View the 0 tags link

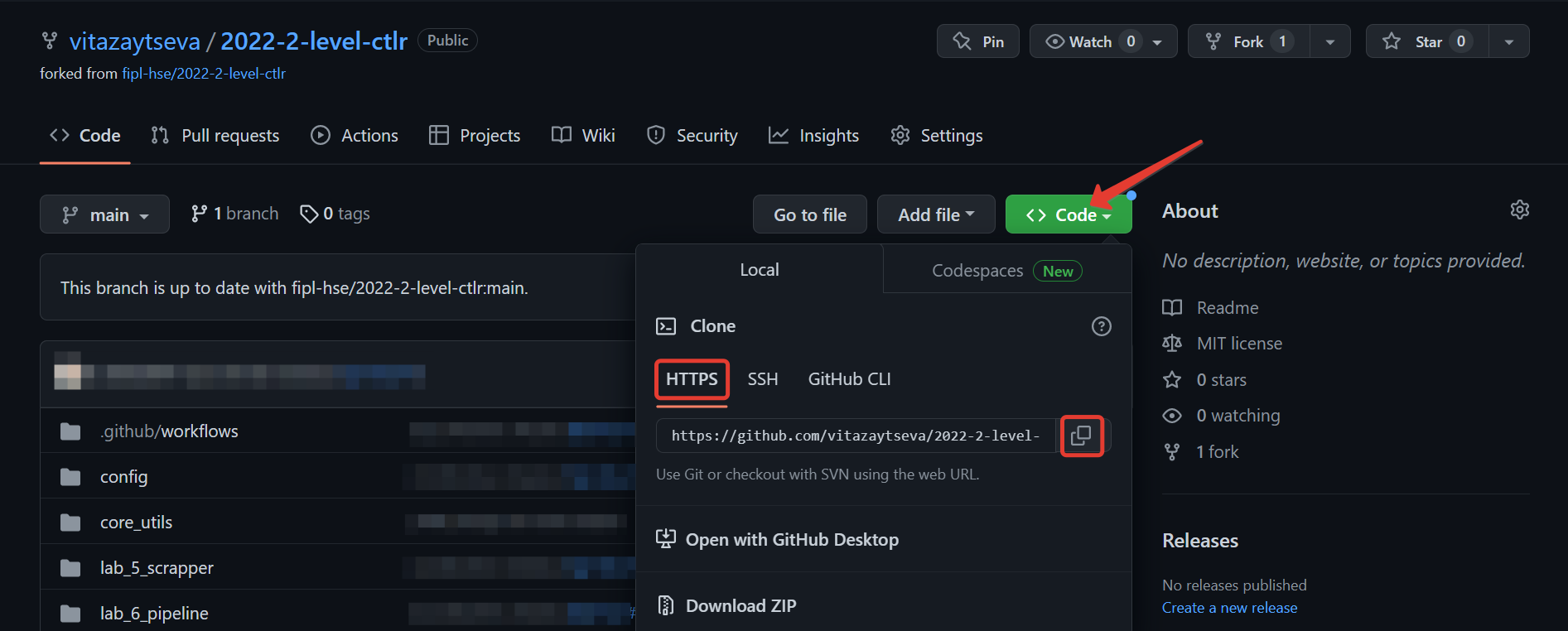[335, 214]
